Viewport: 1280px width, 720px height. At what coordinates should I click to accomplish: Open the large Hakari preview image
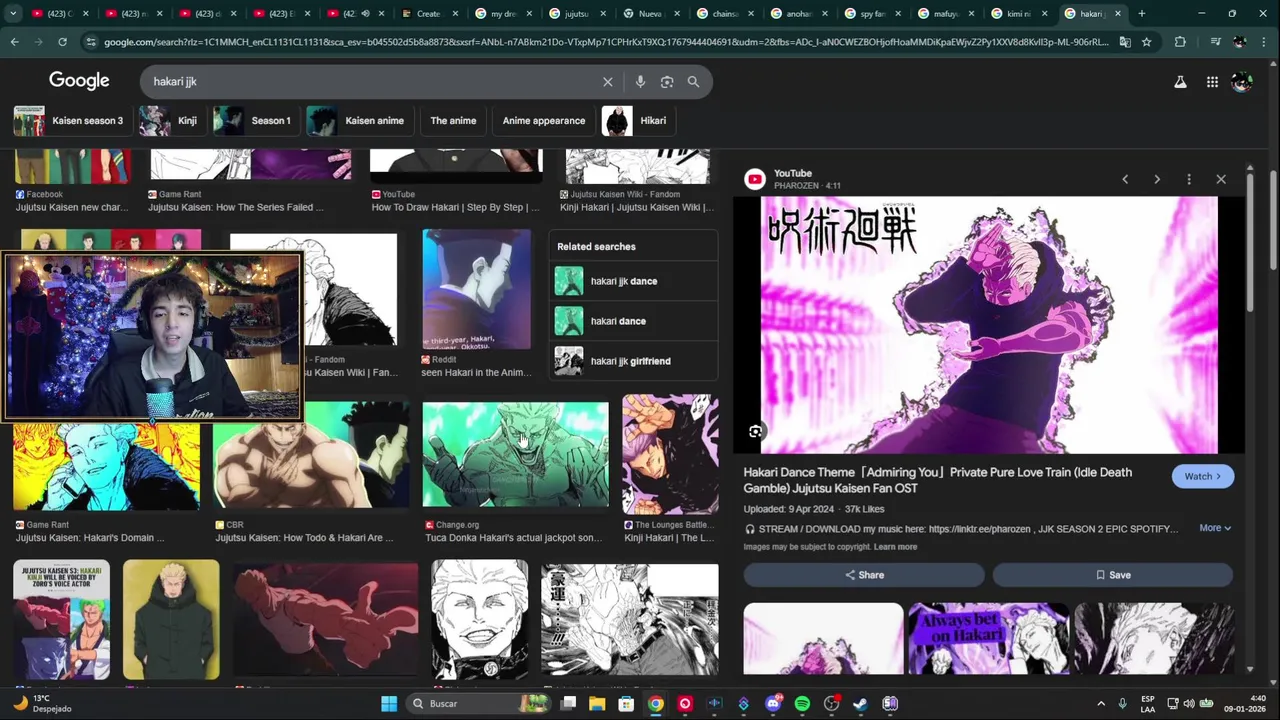(989, 325)
